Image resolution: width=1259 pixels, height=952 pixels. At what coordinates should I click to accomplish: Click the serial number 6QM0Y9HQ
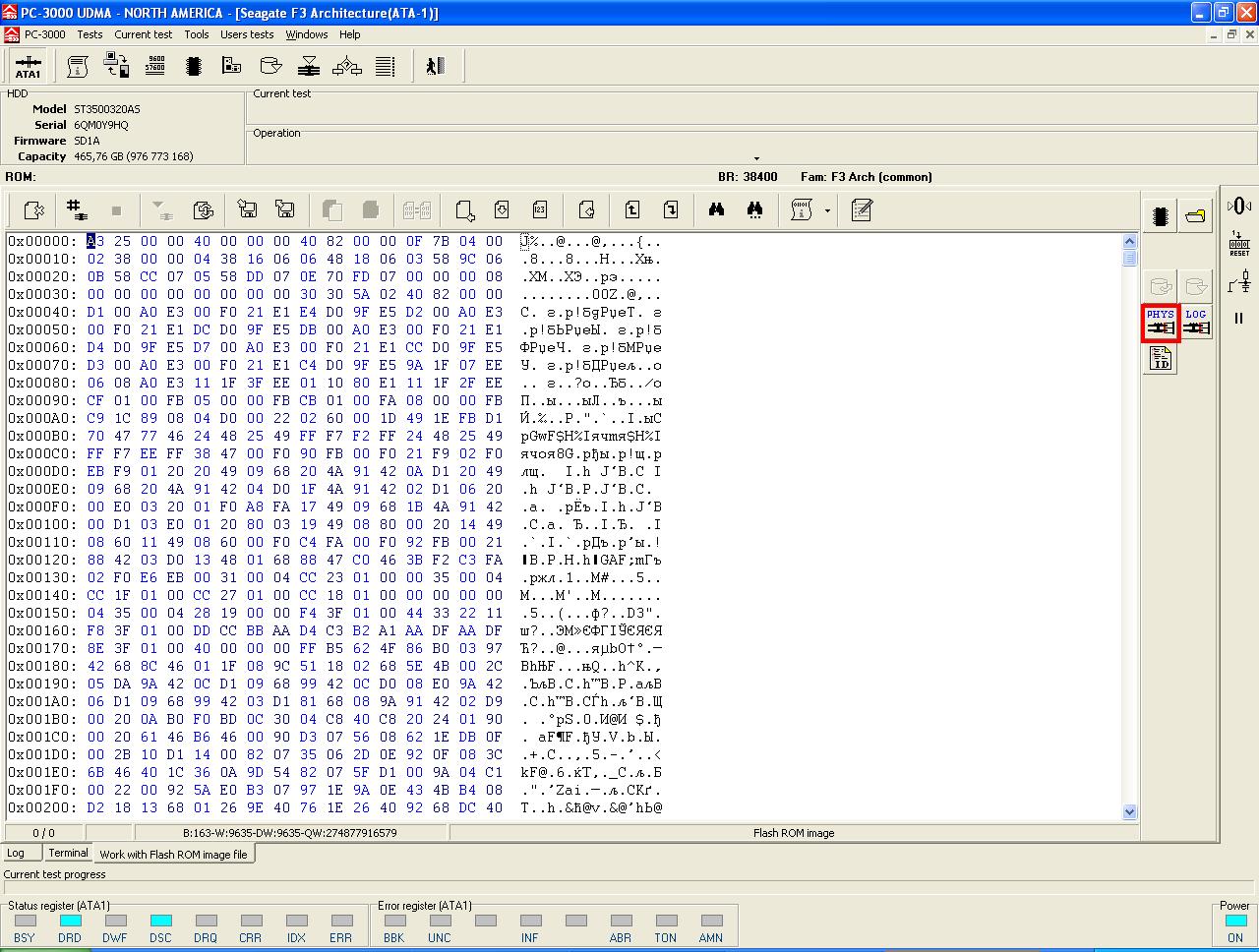coord(101,125)
